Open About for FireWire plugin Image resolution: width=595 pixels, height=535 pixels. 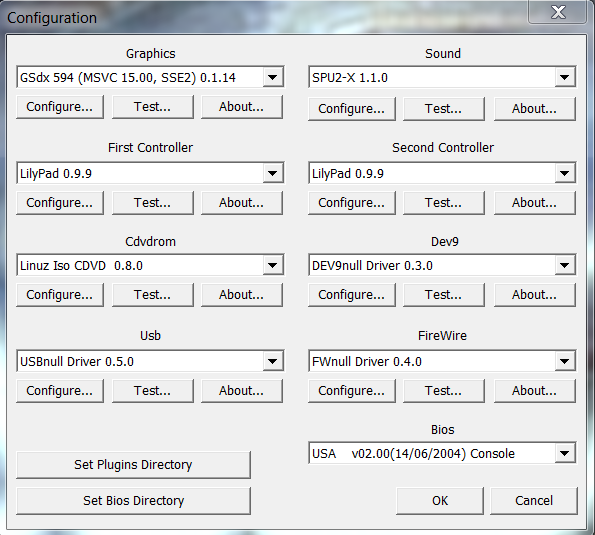tap(534, 391)
